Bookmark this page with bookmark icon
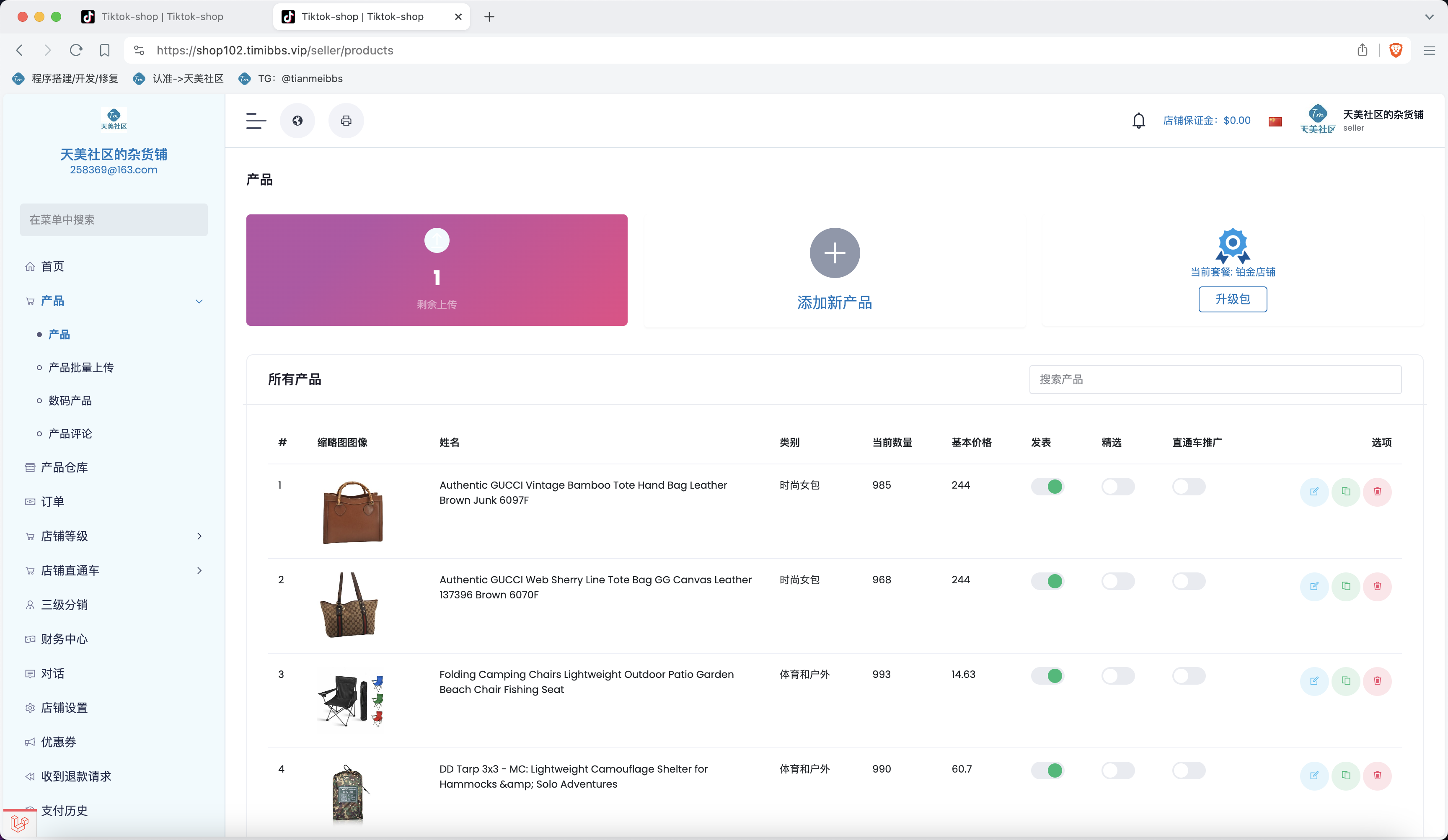1448x840 pixels. [x=105, y=51]
